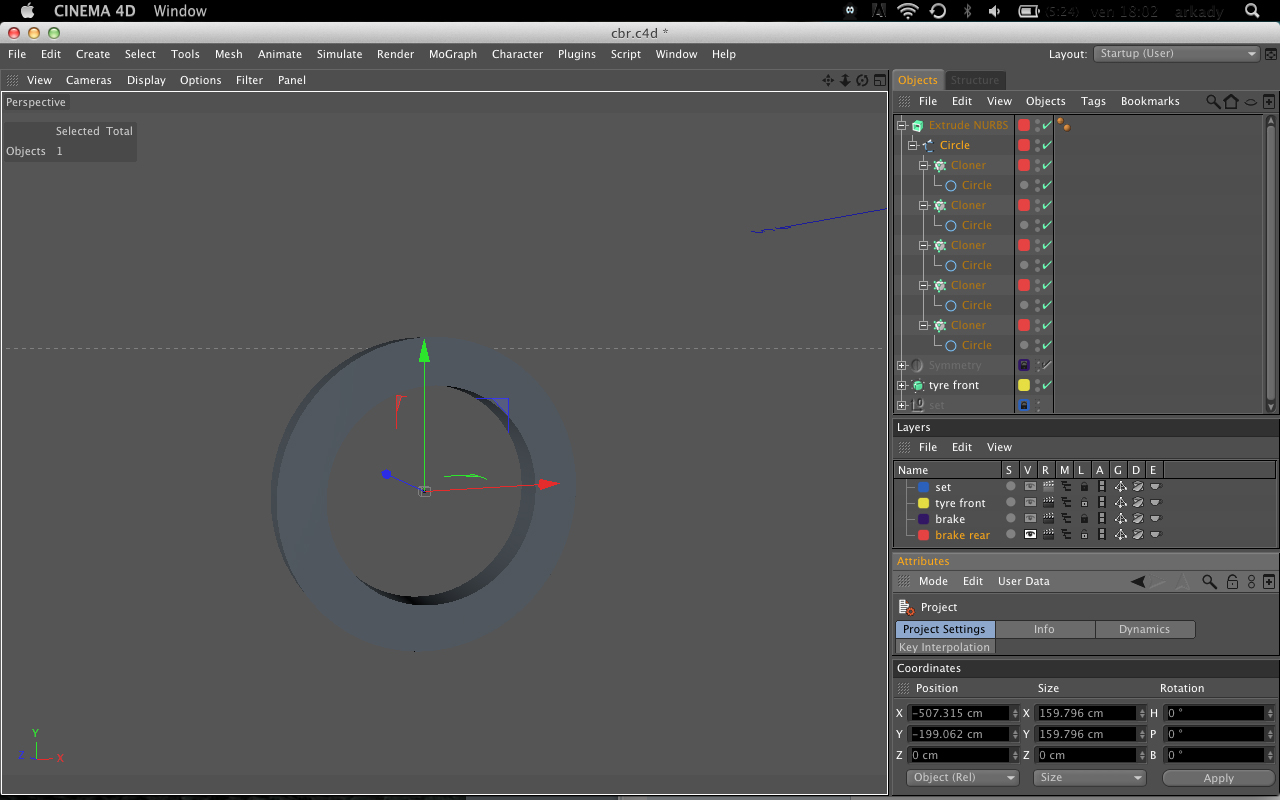This screenshot has width=1280, height=800.
Task: Collapse the Extrude NURBS hierarchy
Action: tap(902, 125)
